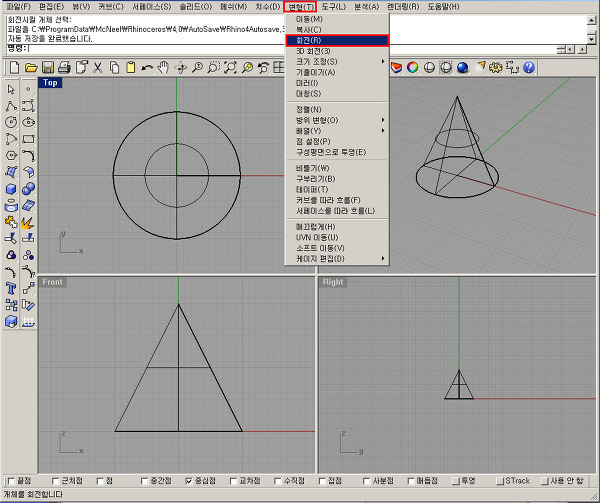Enable the 끝점 osnap checkbox
600x503 pixels.
(x=11, y=481)
